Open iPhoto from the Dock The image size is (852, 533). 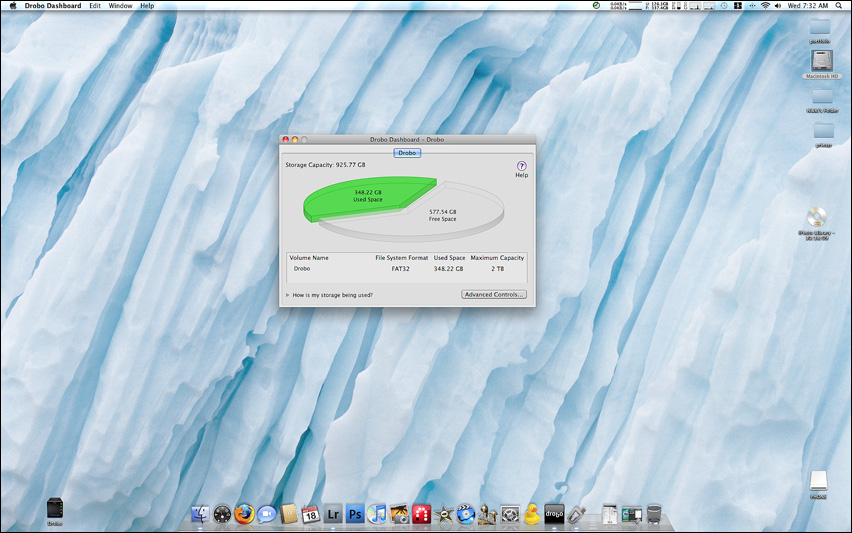click(x=399, y=513)
